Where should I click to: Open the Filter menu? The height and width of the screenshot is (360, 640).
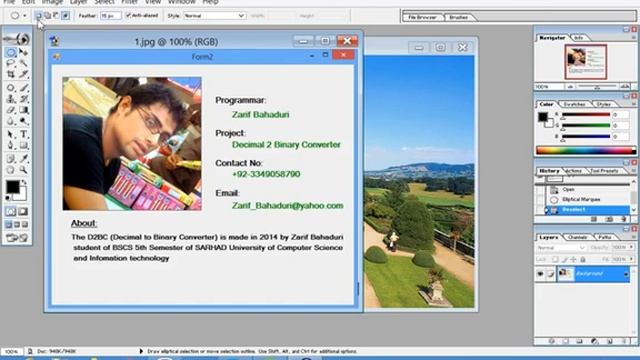click(129, 2)
